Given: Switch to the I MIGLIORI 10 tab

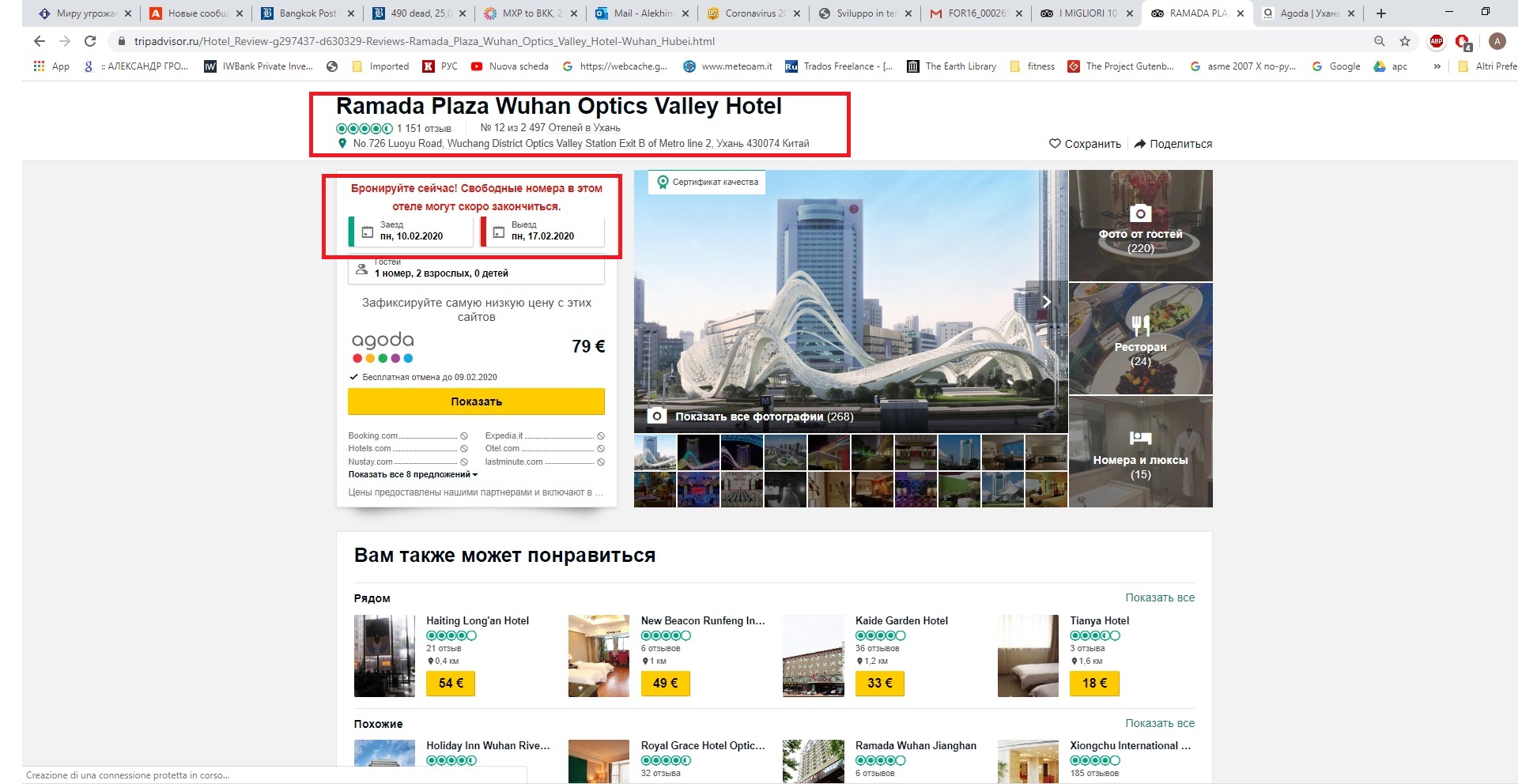Looking at the screenshot, I should click(1086, 13).
